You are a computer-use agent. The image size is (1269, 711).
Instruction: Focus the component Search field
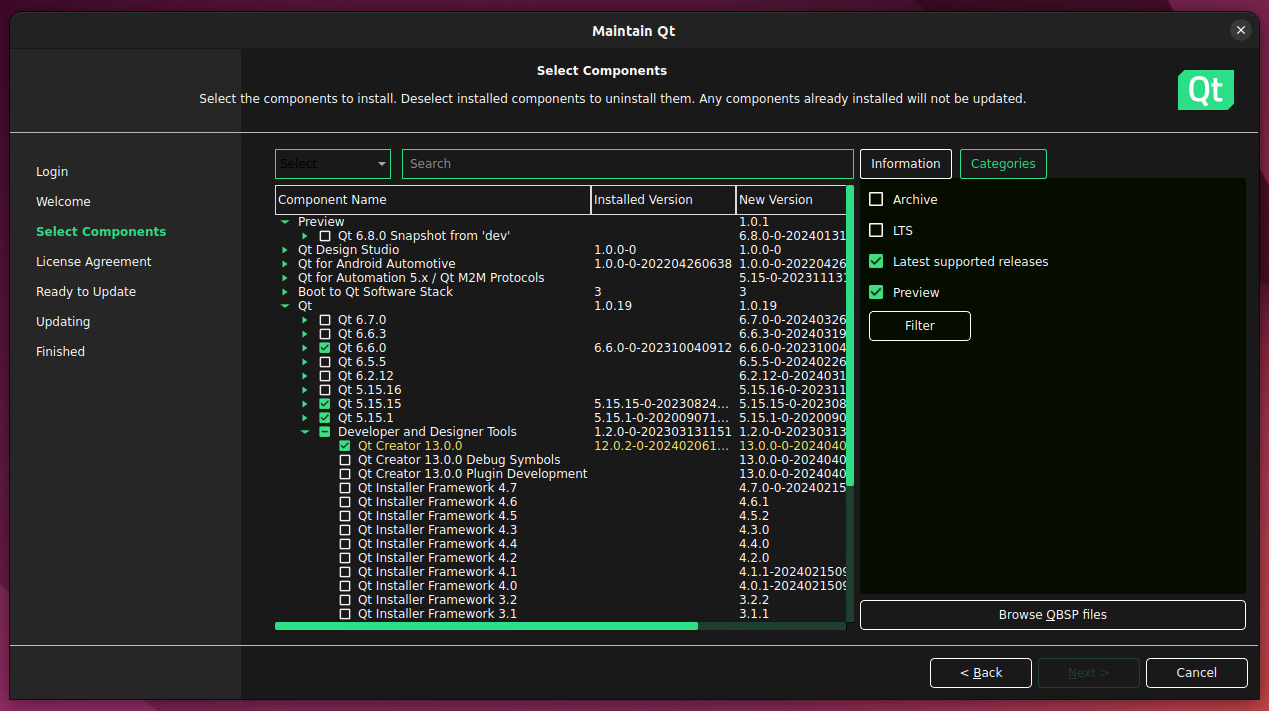tap(628, 164)
